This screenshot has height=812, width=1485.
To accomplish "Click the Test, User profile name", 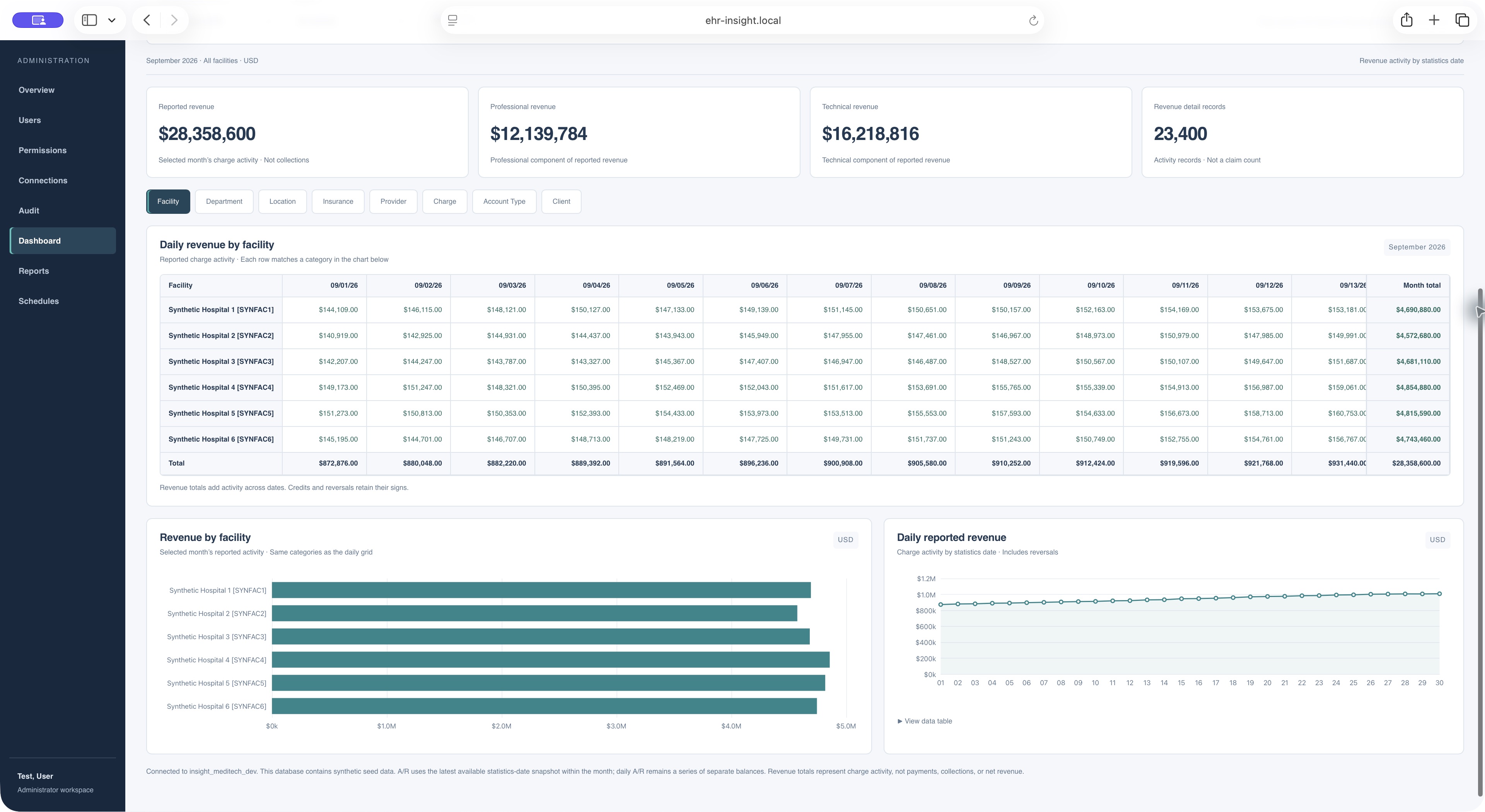I will tap(35, 776).
